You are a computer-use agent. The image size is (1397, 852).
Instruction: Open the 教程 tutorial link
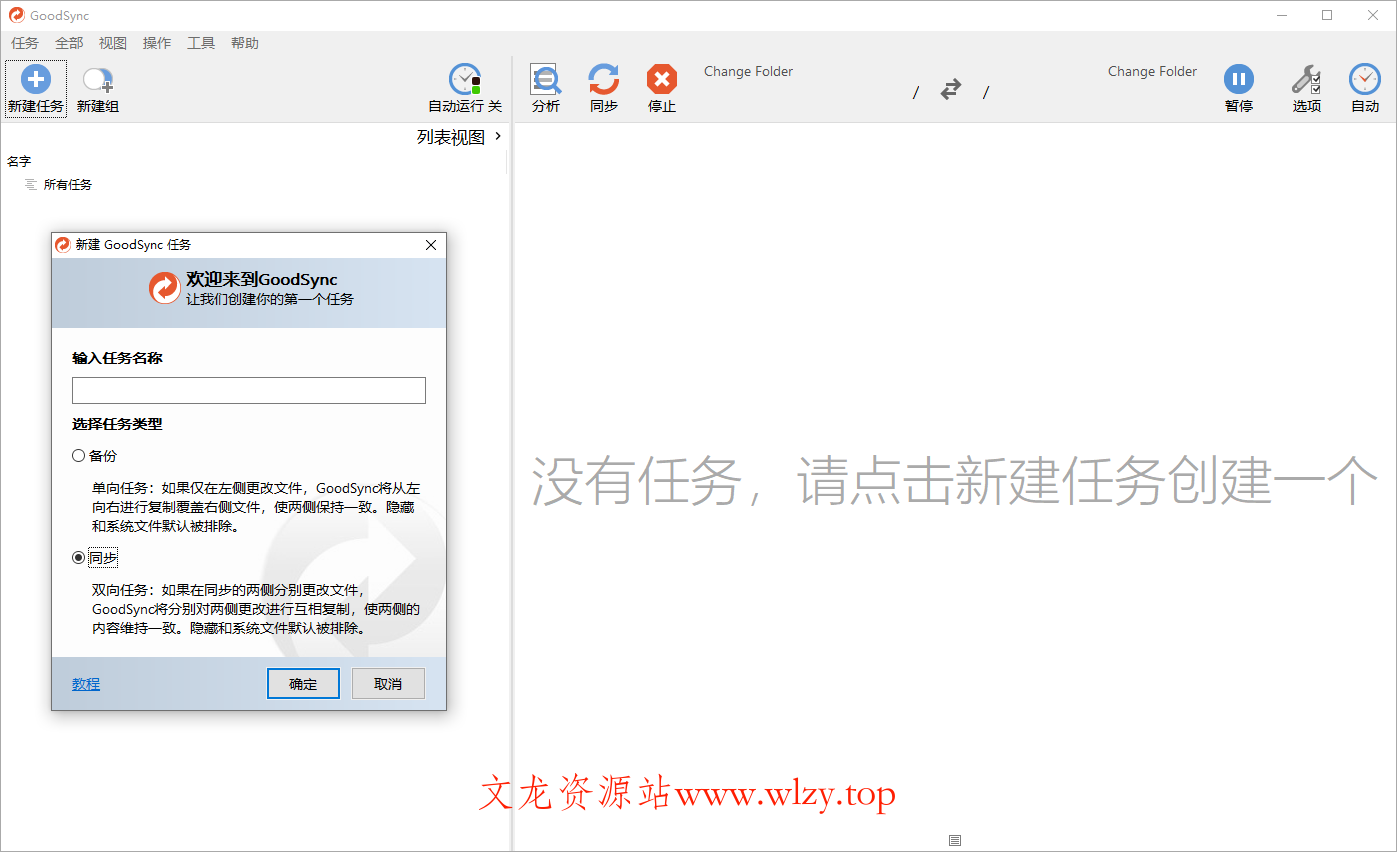[85, 683]
